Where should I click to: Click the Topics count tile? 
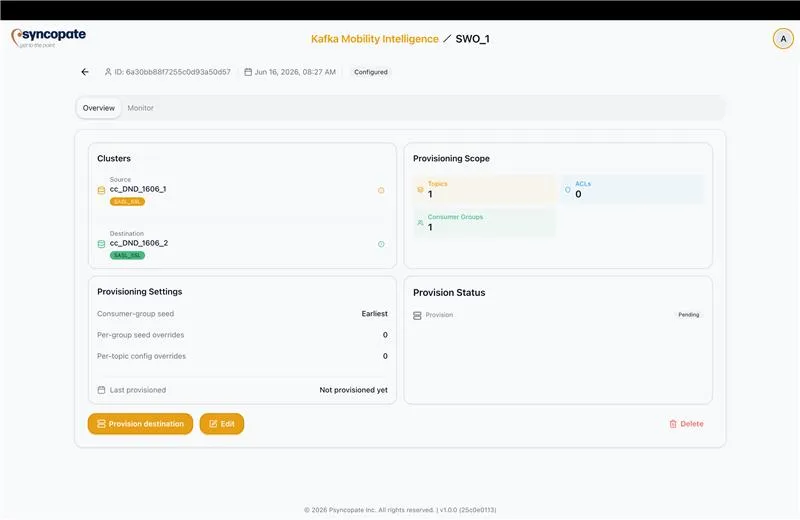tap(485, 189)
